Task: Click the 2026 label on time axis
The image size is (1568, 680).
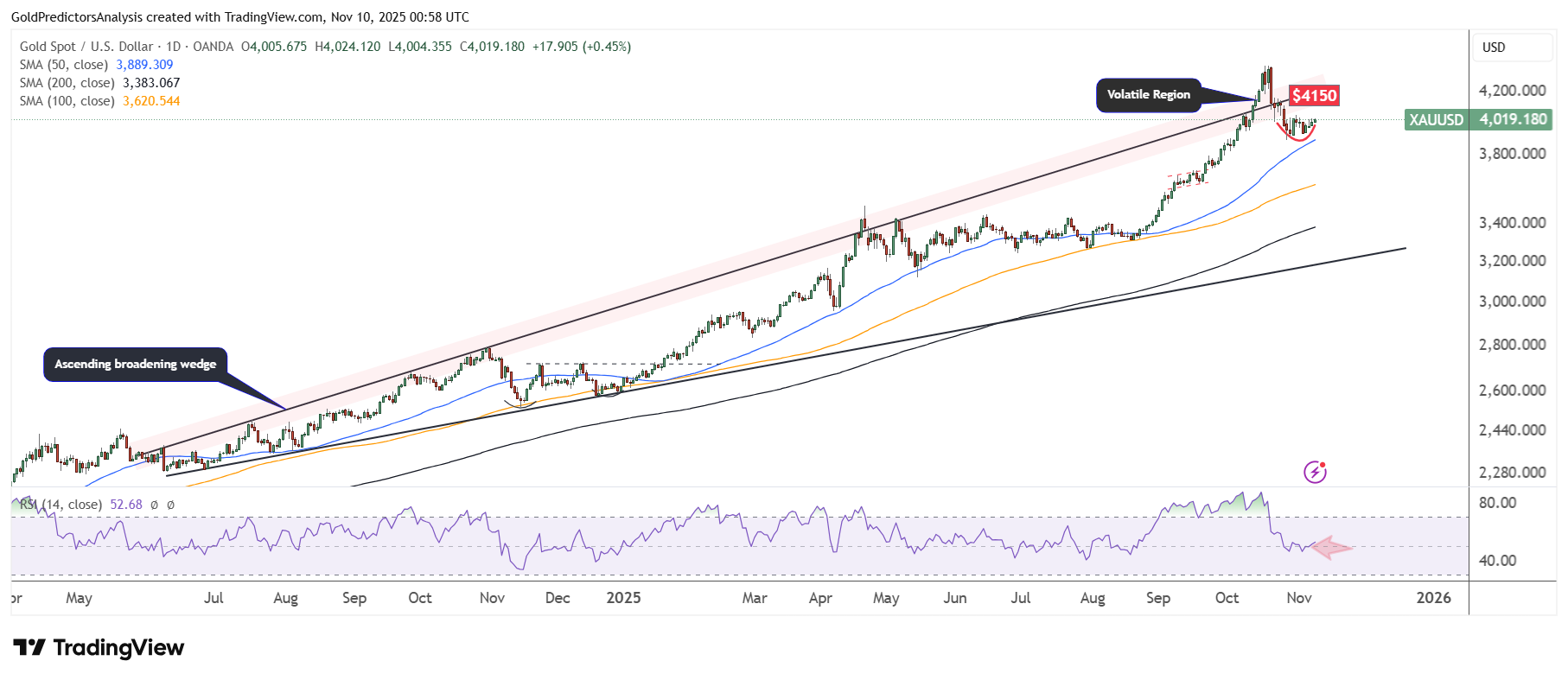Action: tap(1433, 598)
